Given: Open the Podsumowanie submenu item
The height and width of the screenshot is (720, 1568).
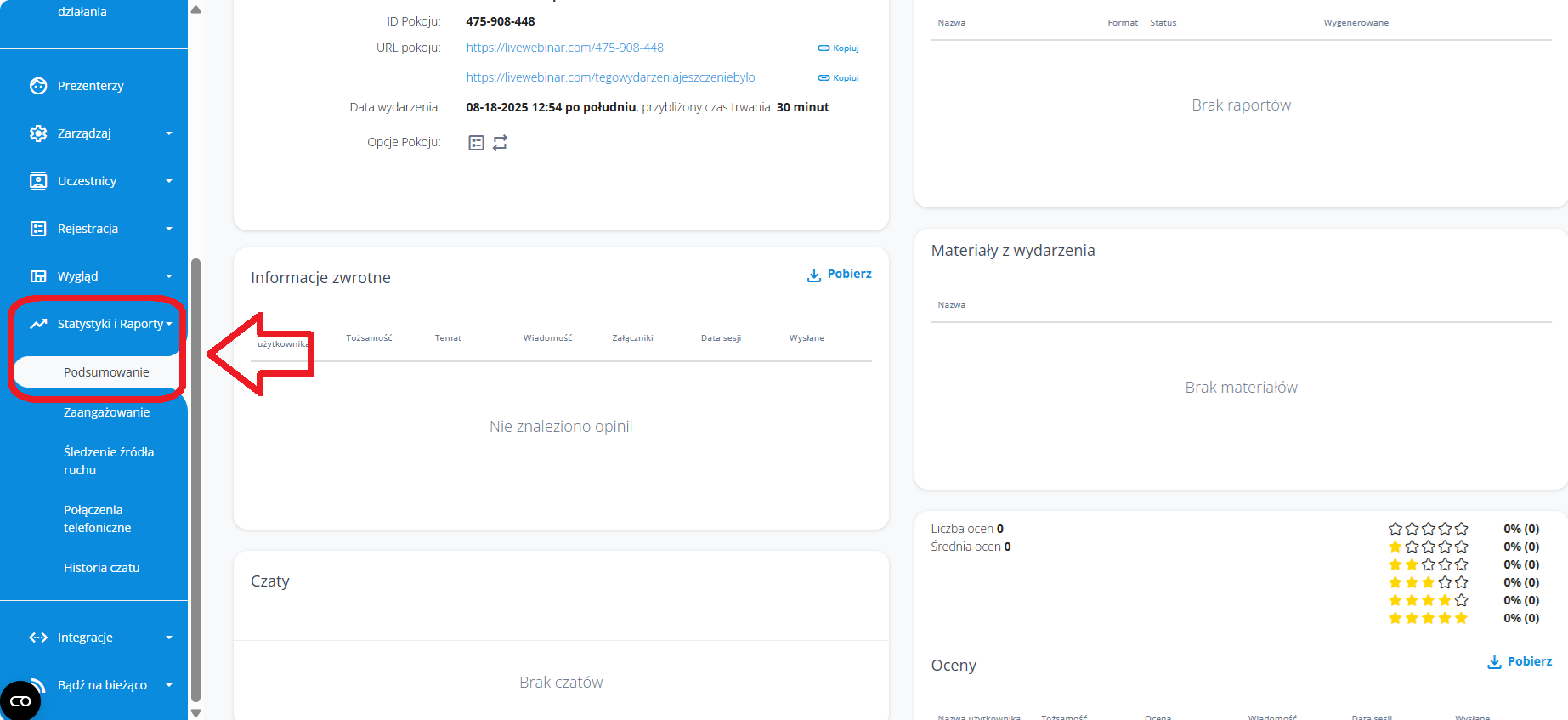Looking at the screenshot, I should pyautogui.click(x=106, y=372).
